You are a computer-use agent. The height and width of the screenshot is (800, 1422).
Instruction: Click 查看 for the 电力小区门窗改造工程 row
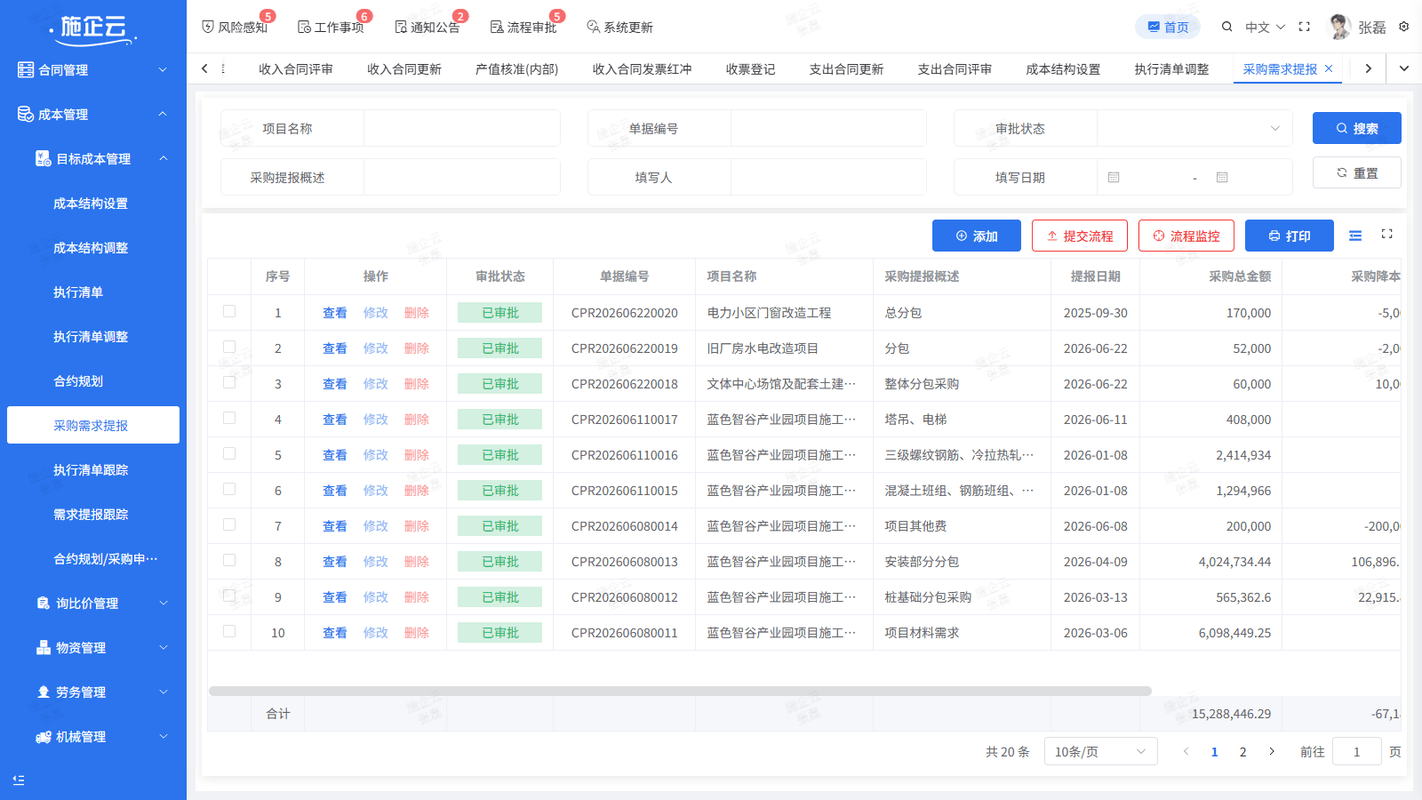[335, 313]
